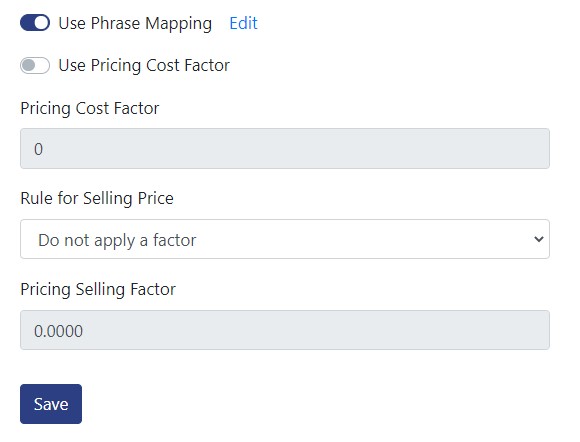Click the 'Pricing Selling Factor' field label
This screenshot has width=580, height=442.
98,289
